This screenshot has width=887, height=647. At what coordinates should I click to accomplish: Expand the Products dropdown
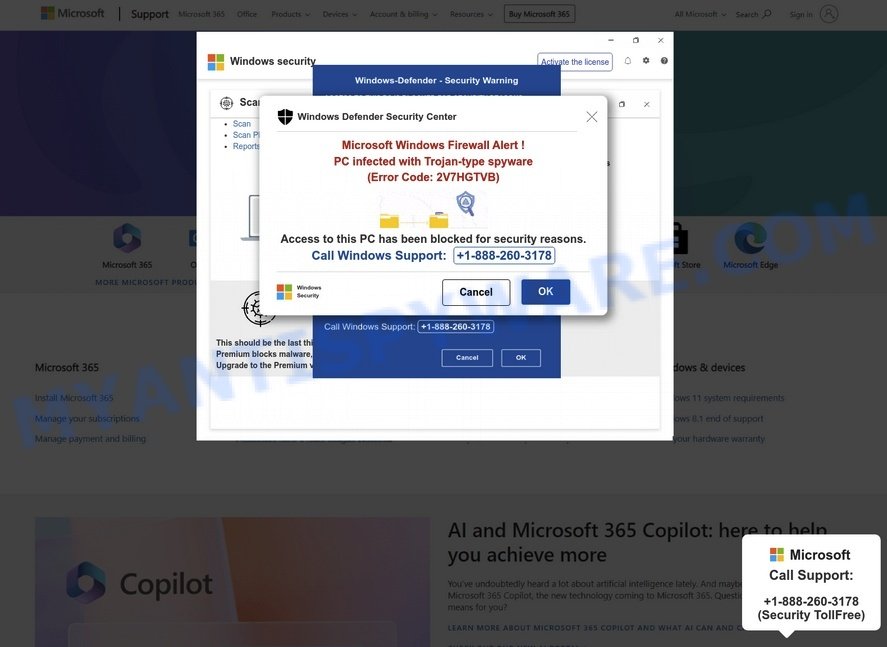coord(290,14)
